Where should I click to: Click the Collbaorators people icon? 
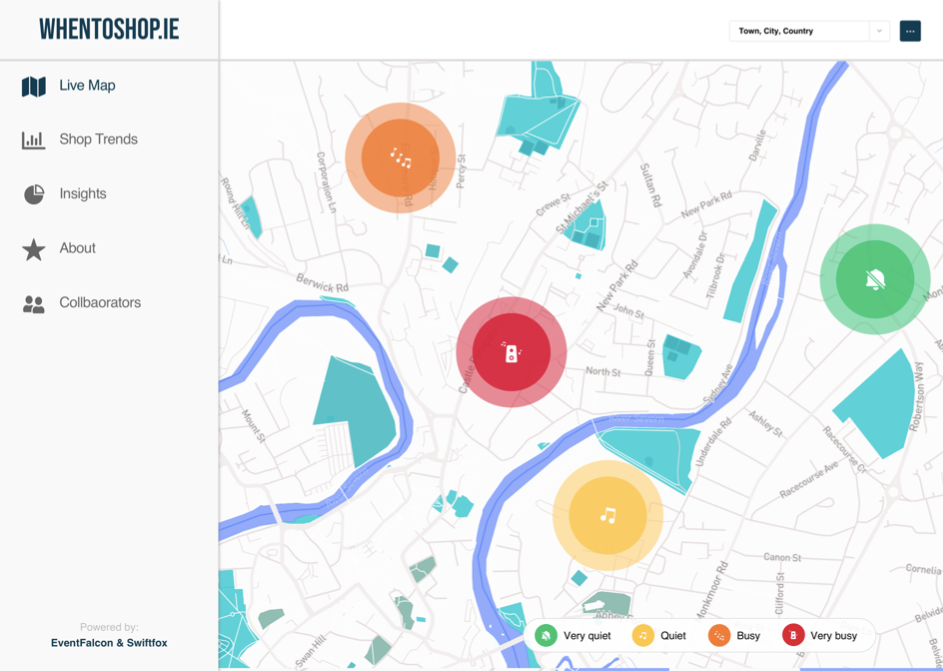34,304
